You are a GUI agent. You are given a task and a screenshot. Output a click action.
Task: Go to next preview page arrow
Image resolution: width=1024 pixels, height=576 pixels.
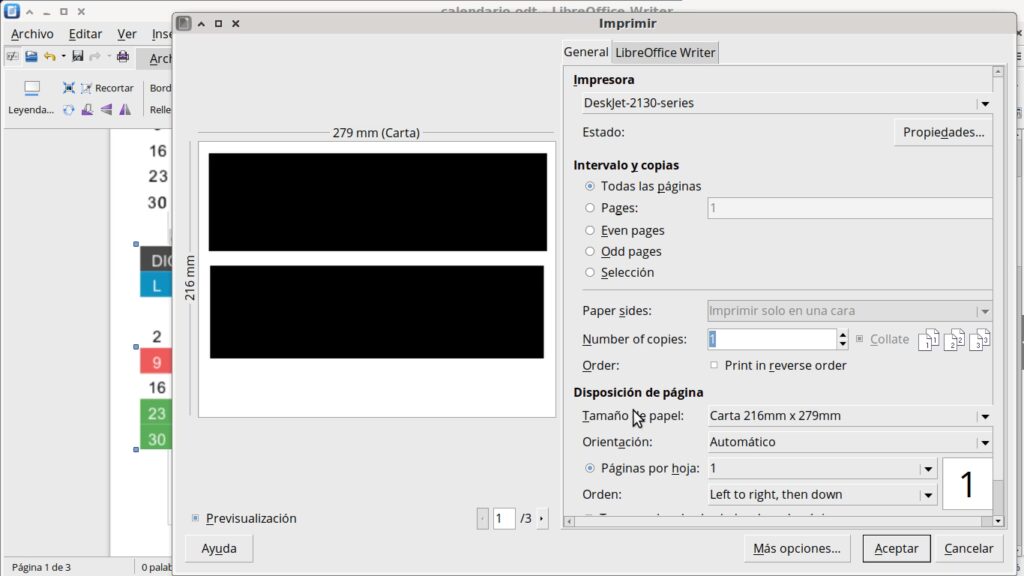(x=542, y=518)
